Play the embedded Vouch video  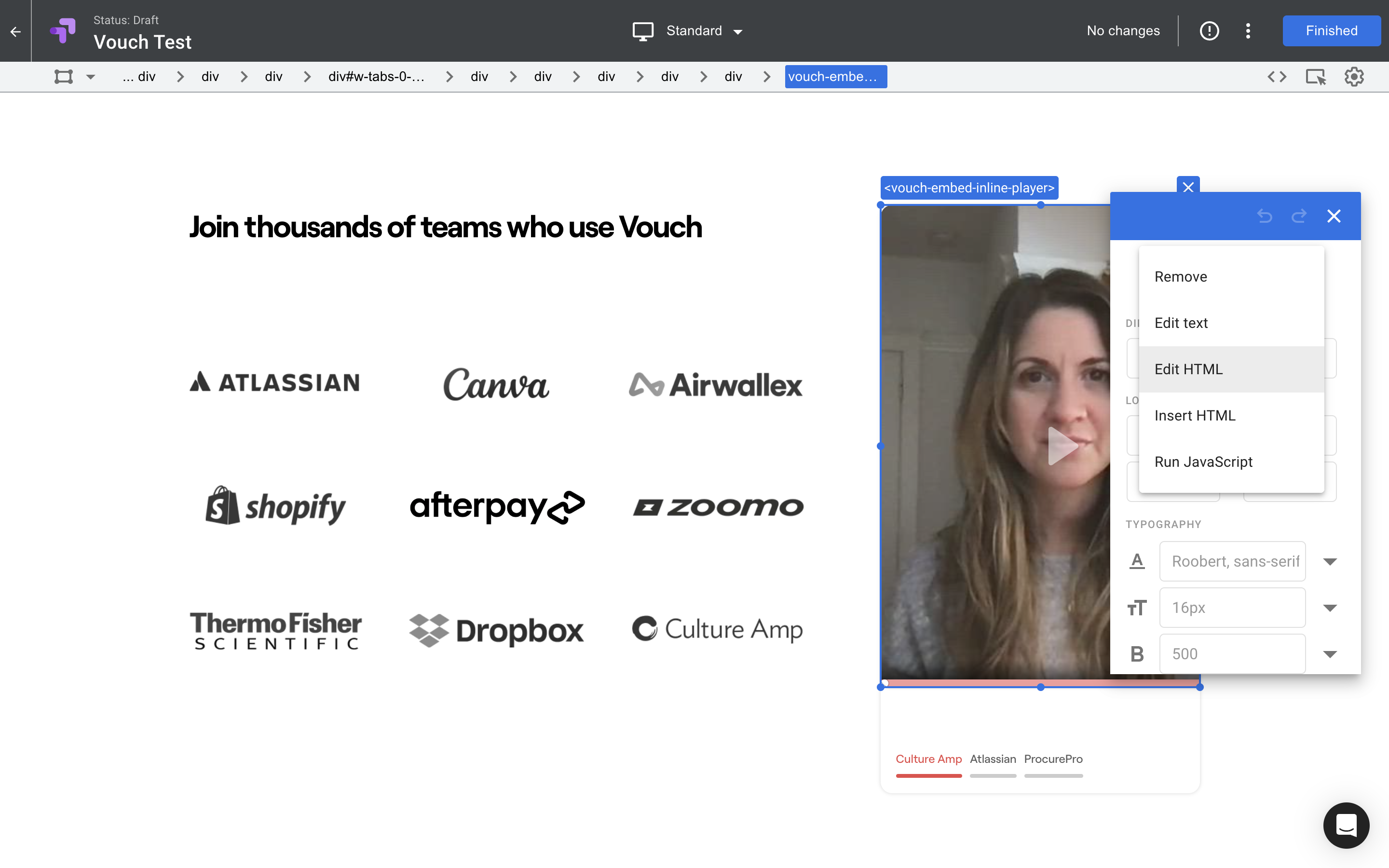[x=1061, y=446]
